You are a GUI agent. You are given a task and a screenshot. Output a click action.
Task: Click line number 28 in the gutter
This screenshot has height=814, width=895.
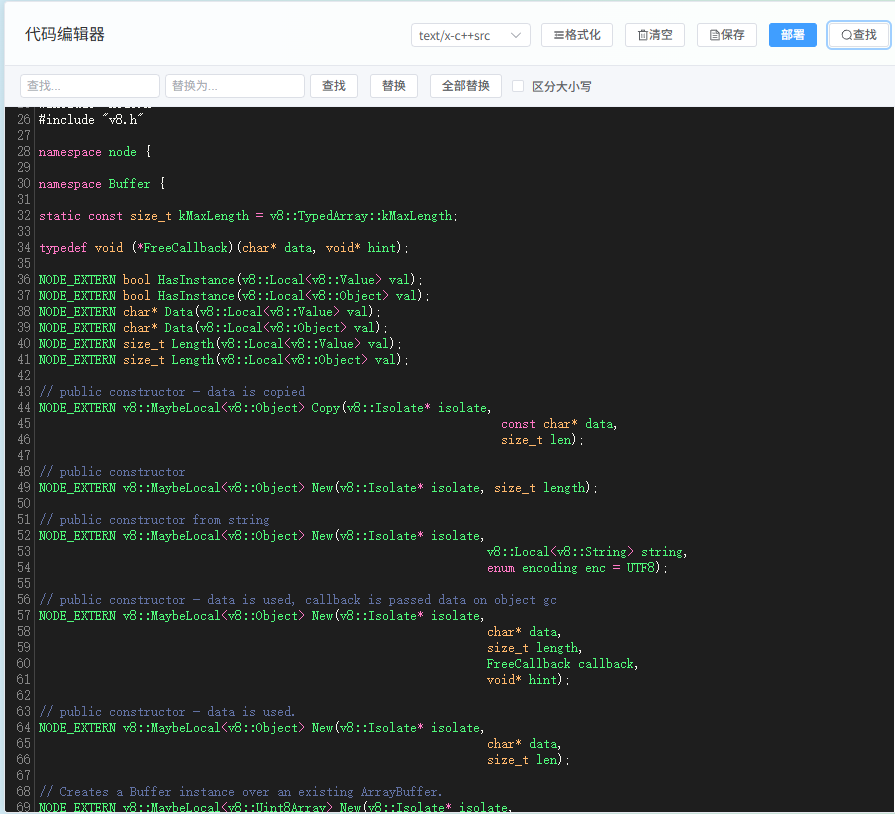(x=23, y=152)
